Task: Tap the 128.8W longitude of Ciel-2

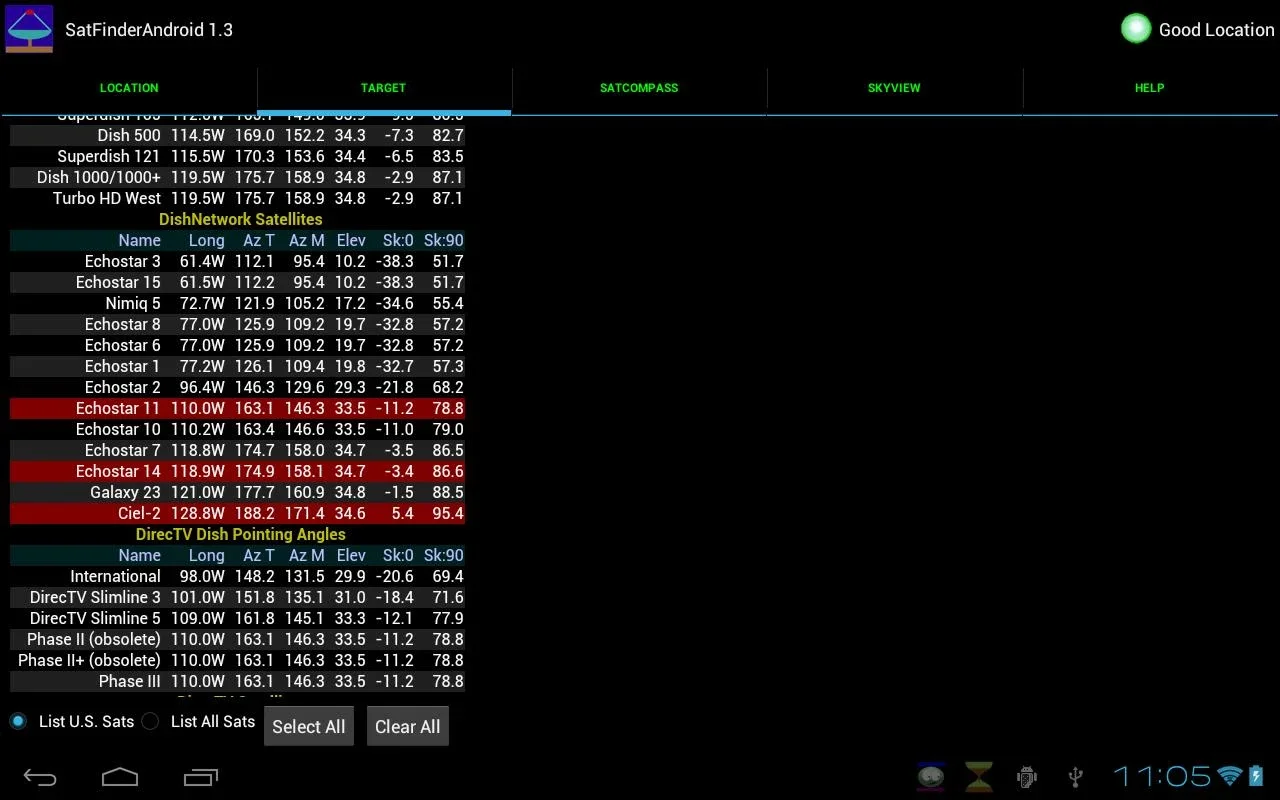Action: tap(197, 513)
